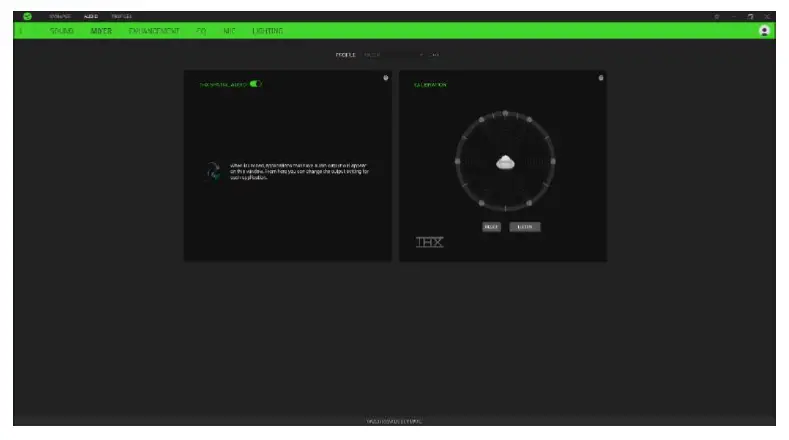Switch to the Mic tab

tap(229, 31)
